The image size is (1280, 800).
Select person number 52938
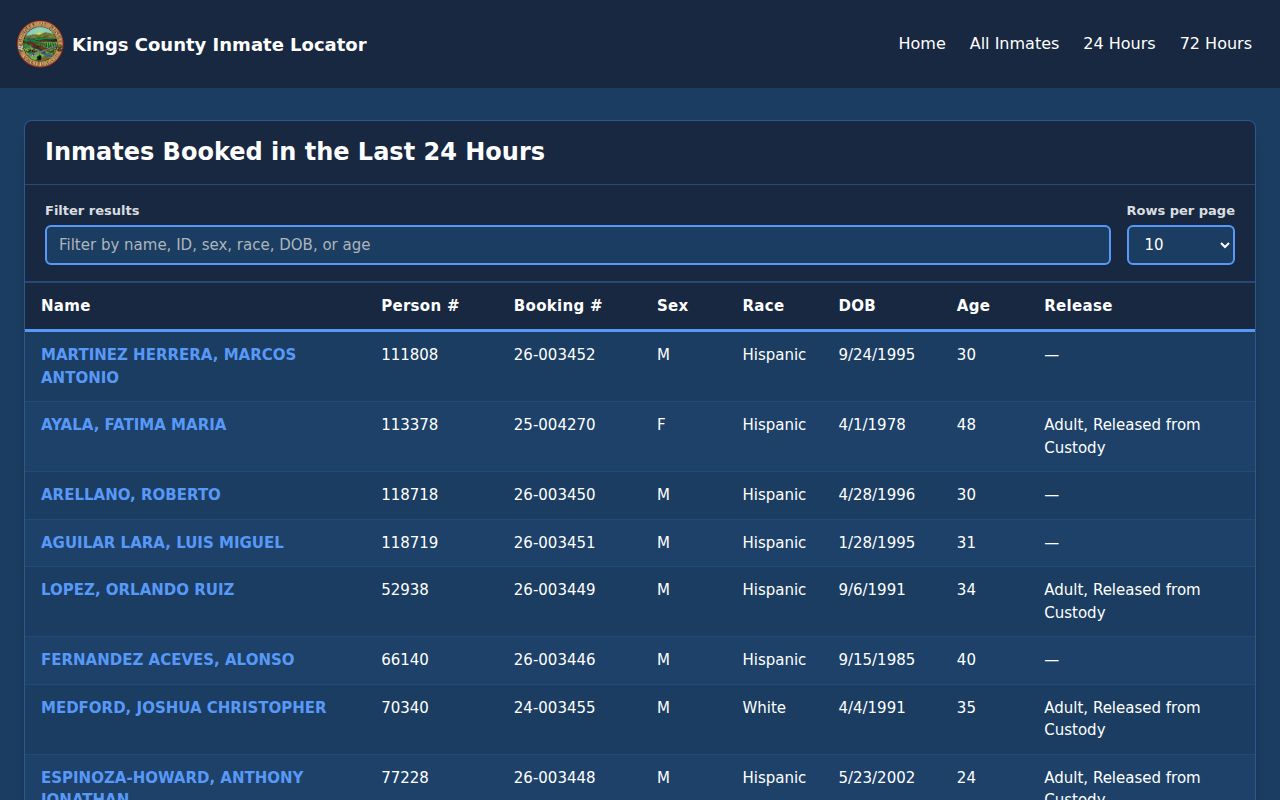[x=405, y=590]
